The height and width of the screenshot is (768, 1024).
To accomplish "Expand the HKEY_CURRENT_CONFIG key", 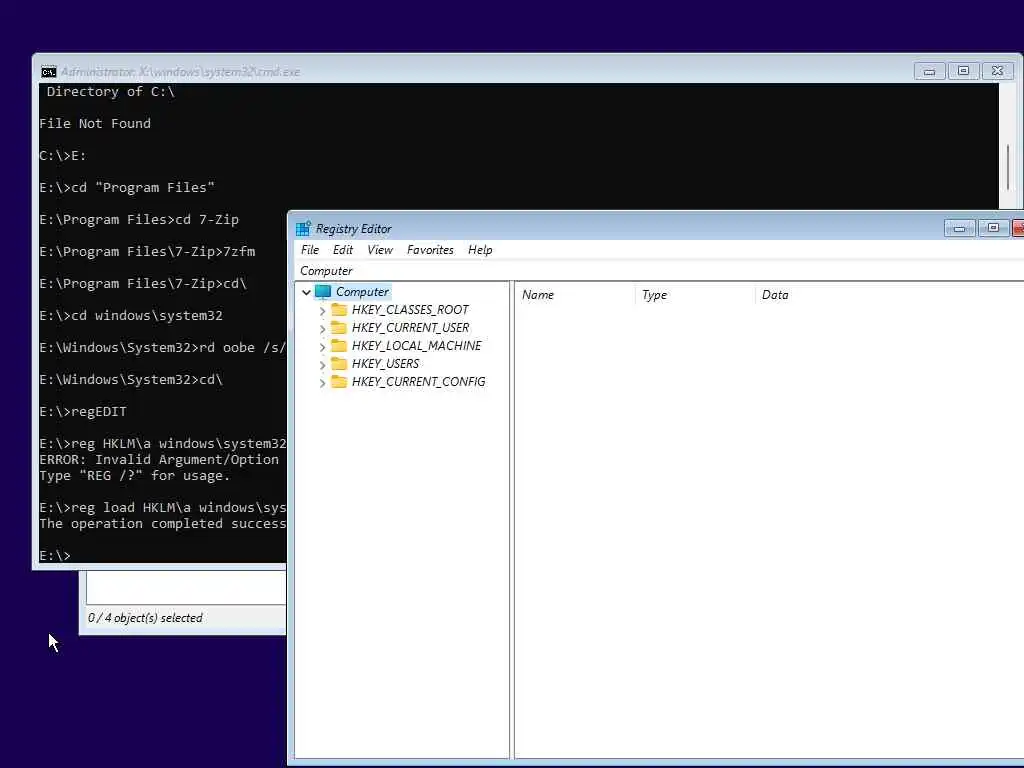I will point(323,383).
